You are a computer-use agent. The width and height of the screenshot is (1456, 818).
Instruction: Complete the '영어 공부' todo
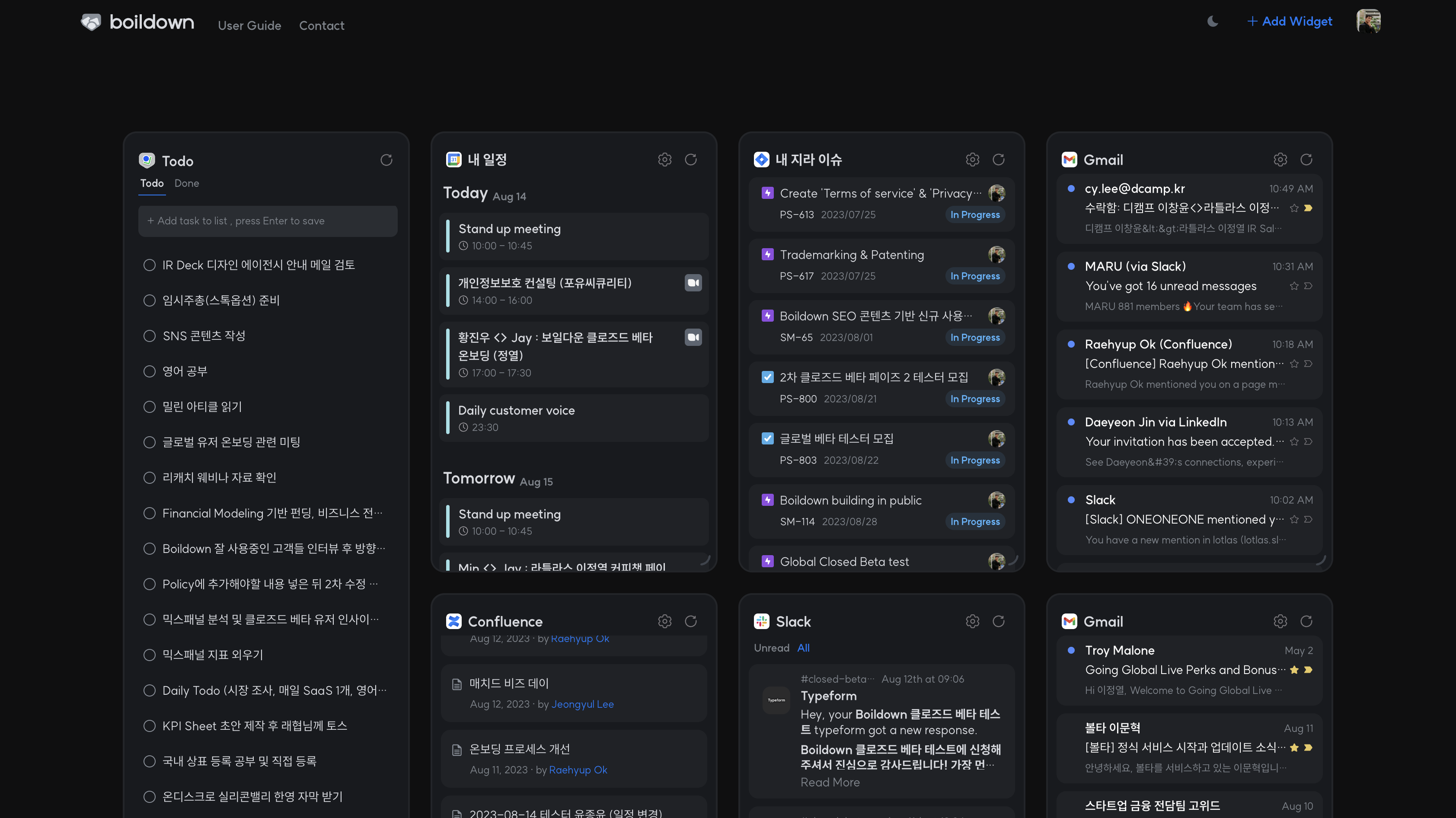pyautogui.click(x=149, y=371)
